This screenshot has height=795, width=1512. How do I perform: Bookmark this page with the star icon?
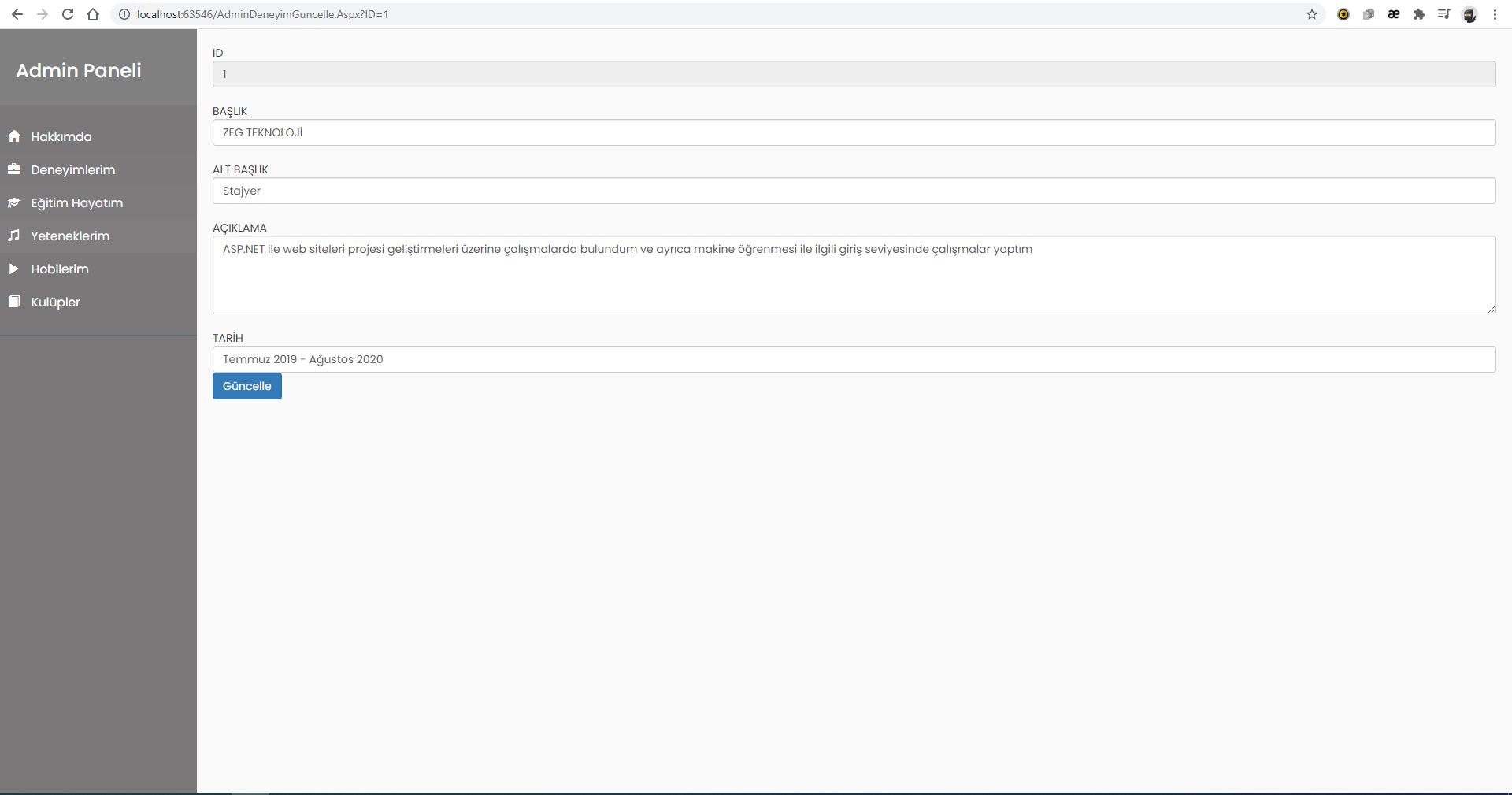point(1312,14)
